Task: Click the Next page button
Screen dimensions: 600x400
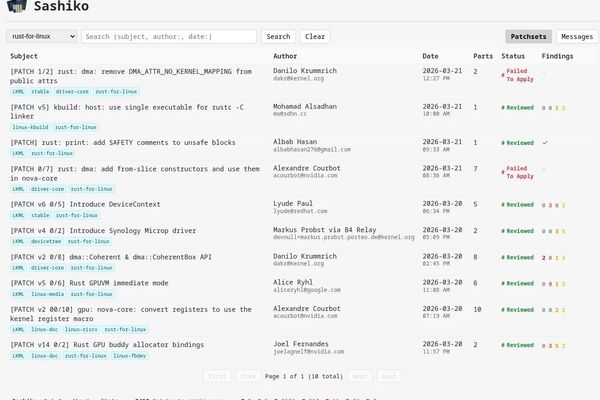Action: [359, 376]
